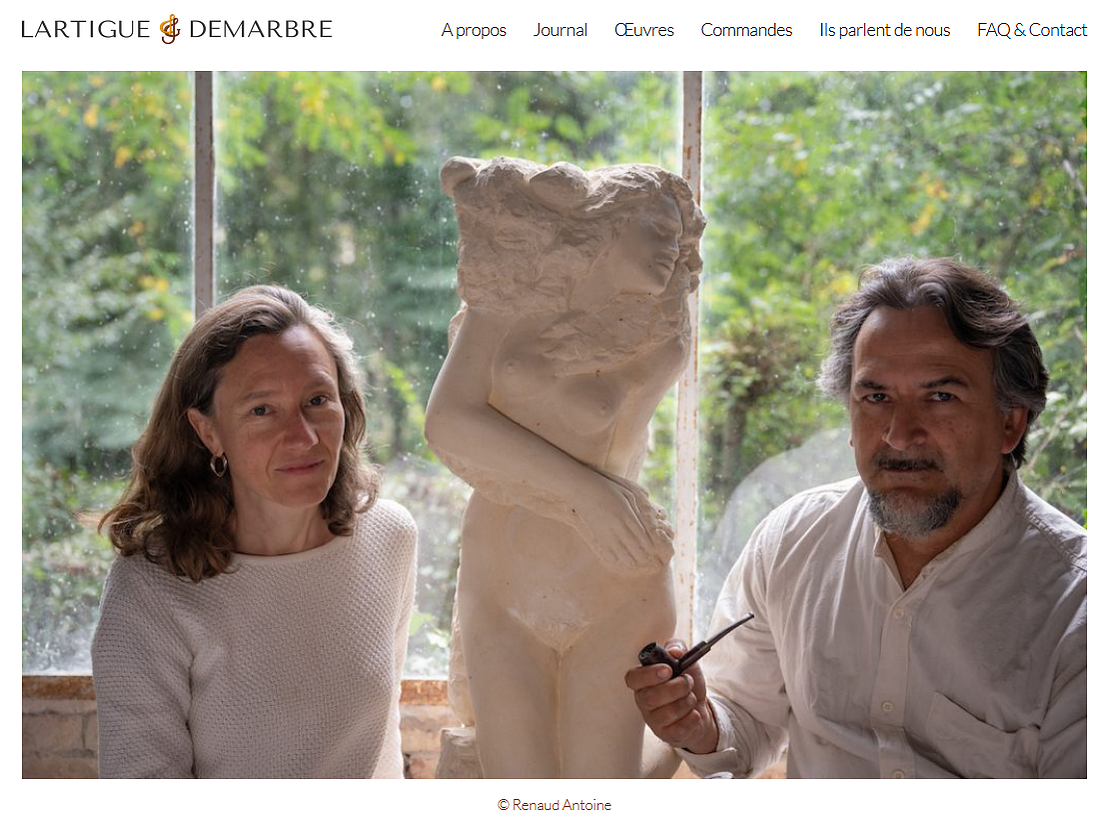Click the © Renaud Antoine photo credit
The width and height of the screenshot is (1099, 826).
(x=554, y=805)
